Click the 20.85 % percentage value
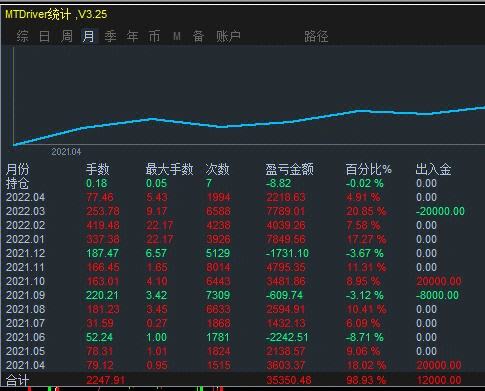 pos(366,211)
